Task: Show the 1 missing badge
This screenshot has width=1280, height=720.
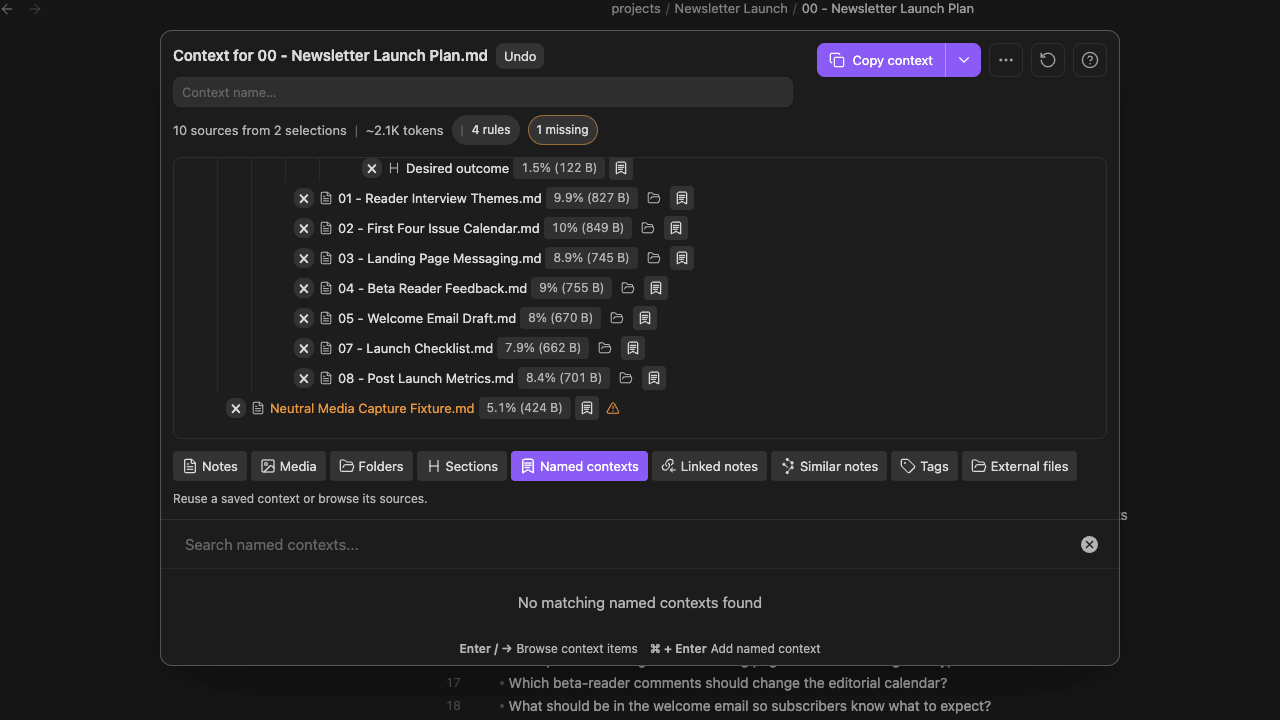Action: (562, 130)
